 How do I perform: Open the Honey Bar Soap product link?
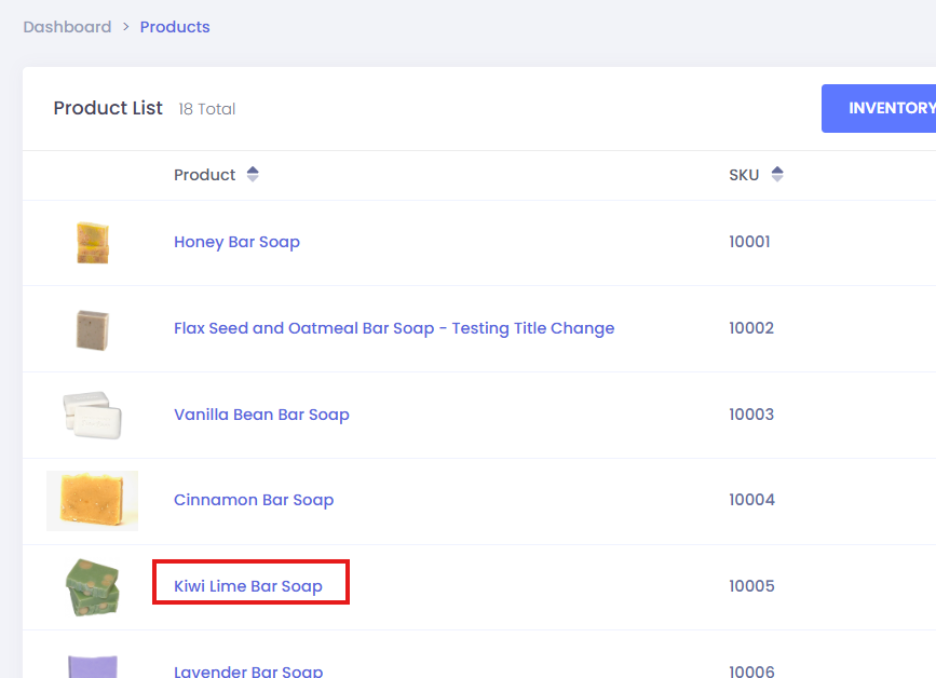point(237,242)
